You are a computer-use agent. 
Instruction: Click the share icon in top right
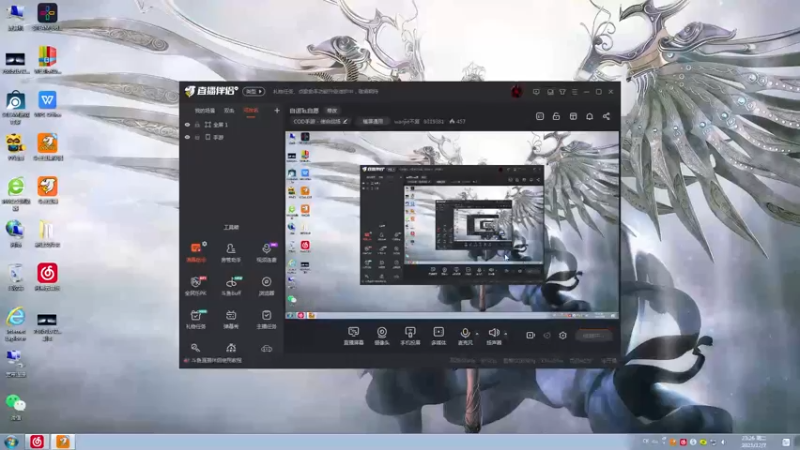point(606,116)
